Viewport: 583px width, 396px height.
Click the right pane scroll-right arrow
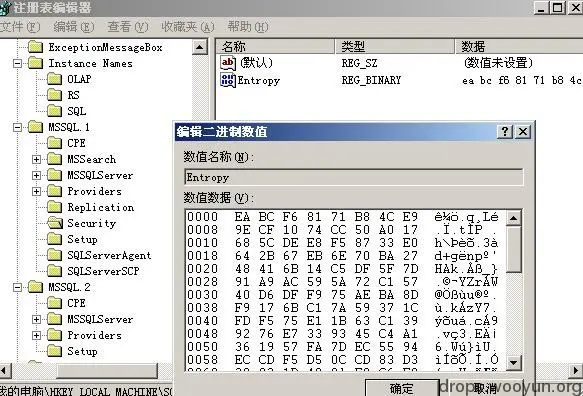[x=576, y=370]
